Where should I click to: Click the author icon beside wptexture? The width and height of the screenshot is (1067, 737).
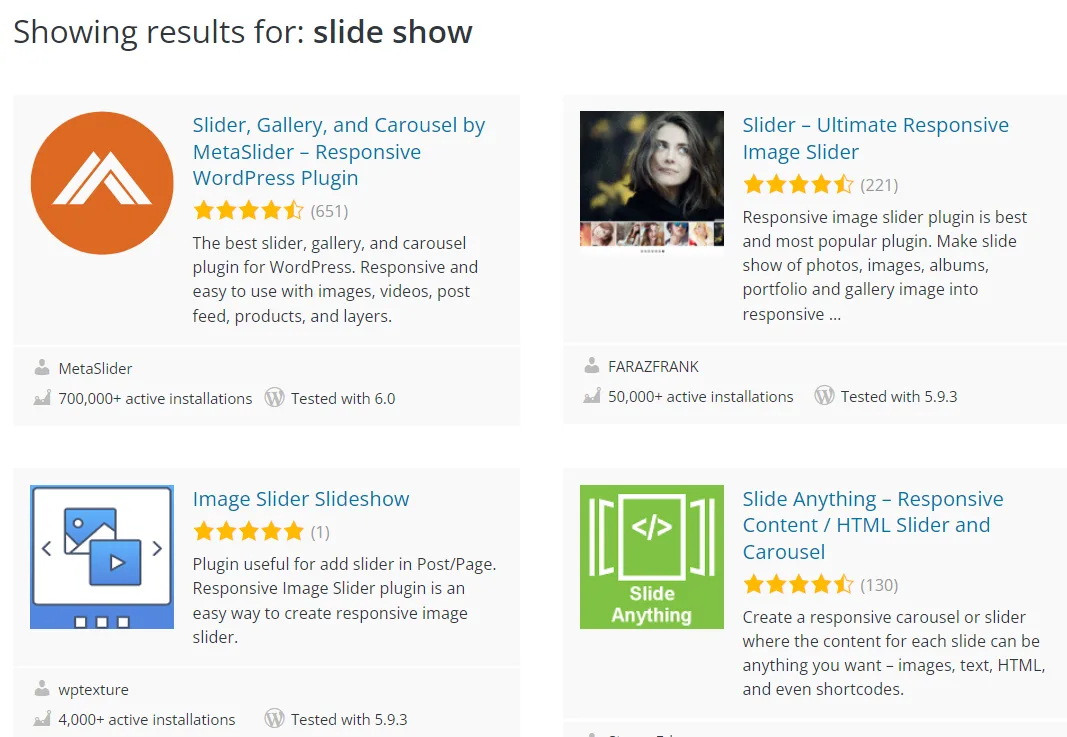click(42, 689)
